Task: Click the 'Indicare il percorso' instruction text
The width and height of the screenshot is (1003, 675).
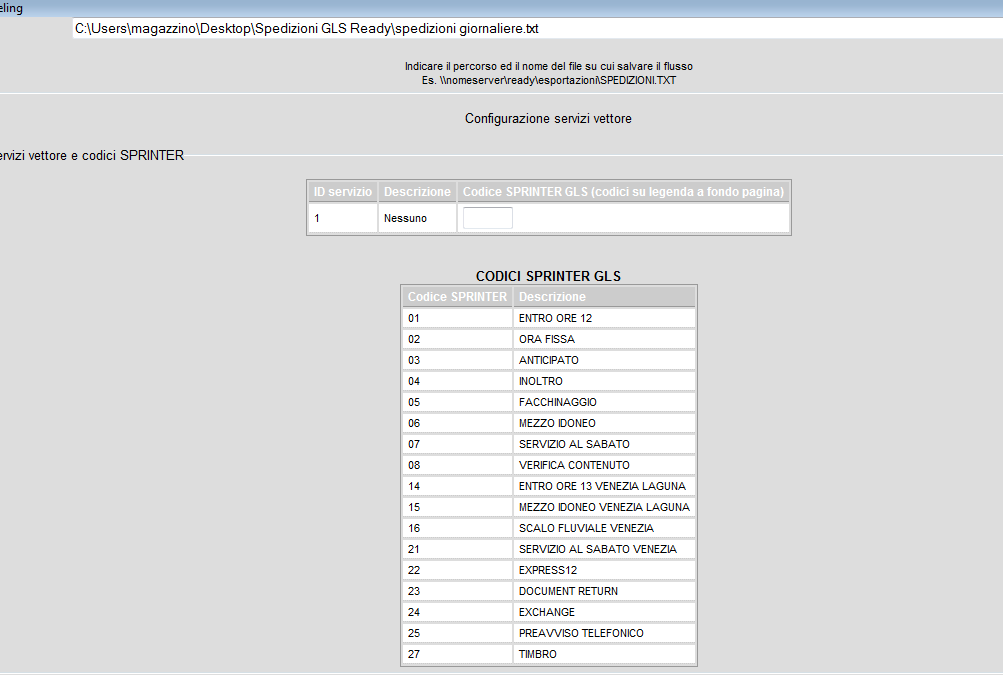Action: click(548, 67)
